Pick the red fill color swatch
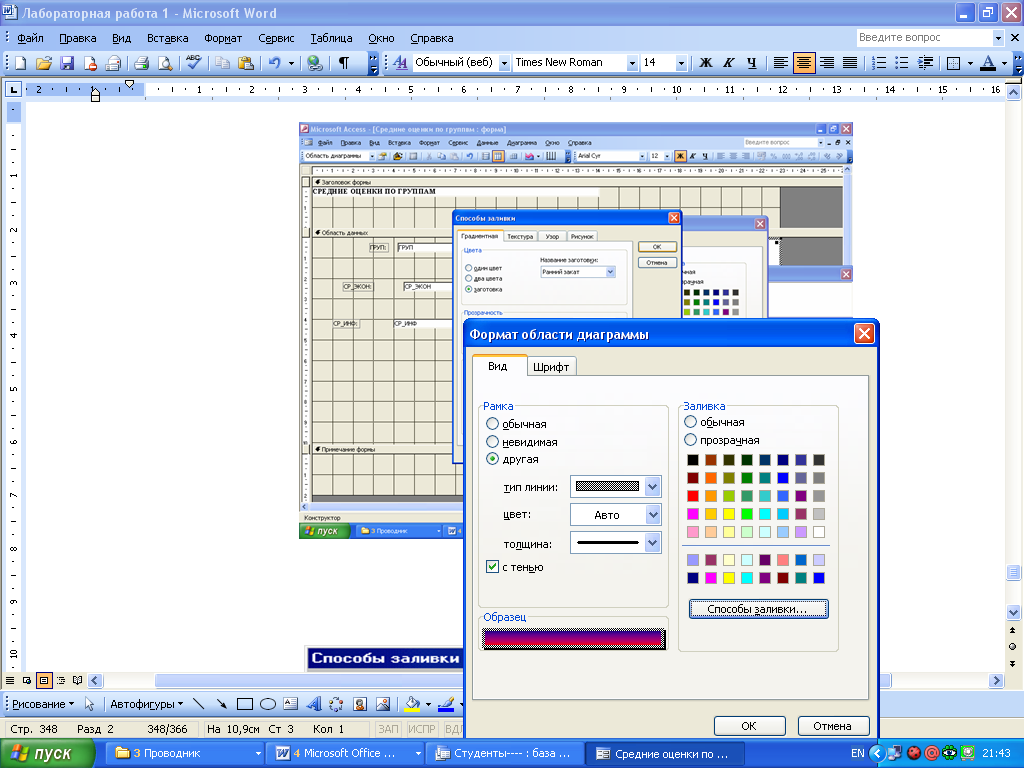This screenshot has height=768, width=1024. point(693,496)
